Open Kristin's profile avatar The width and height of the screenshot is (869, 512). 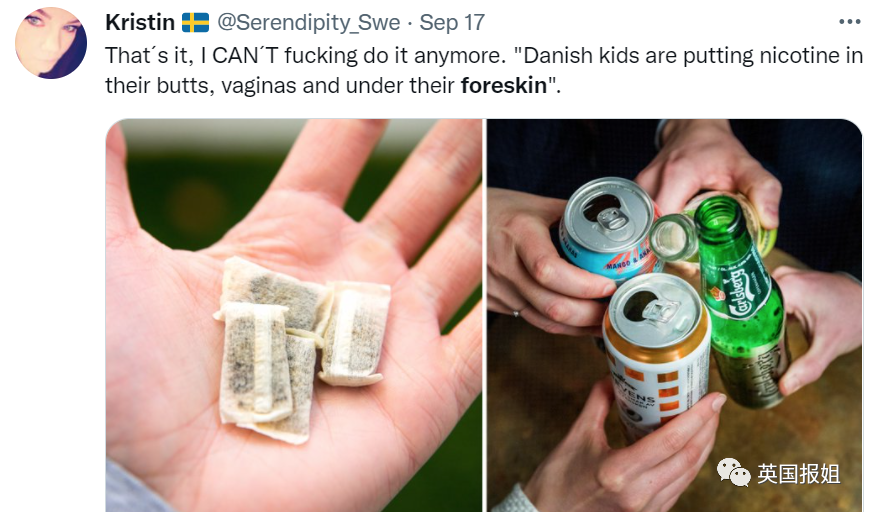pos(50,43)
